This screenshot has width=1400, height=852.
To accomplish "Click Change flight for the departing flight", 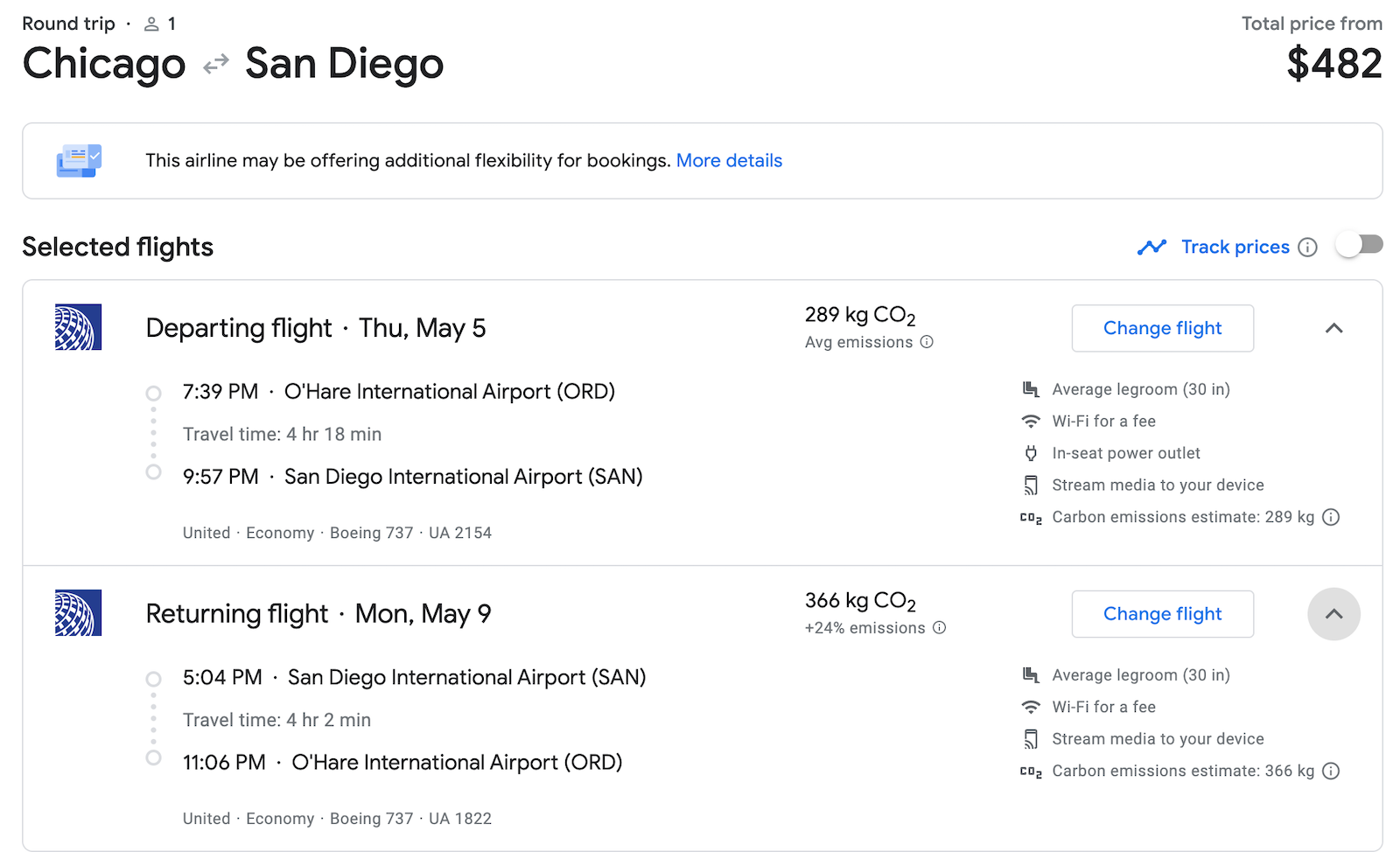I will point(1162,328).
